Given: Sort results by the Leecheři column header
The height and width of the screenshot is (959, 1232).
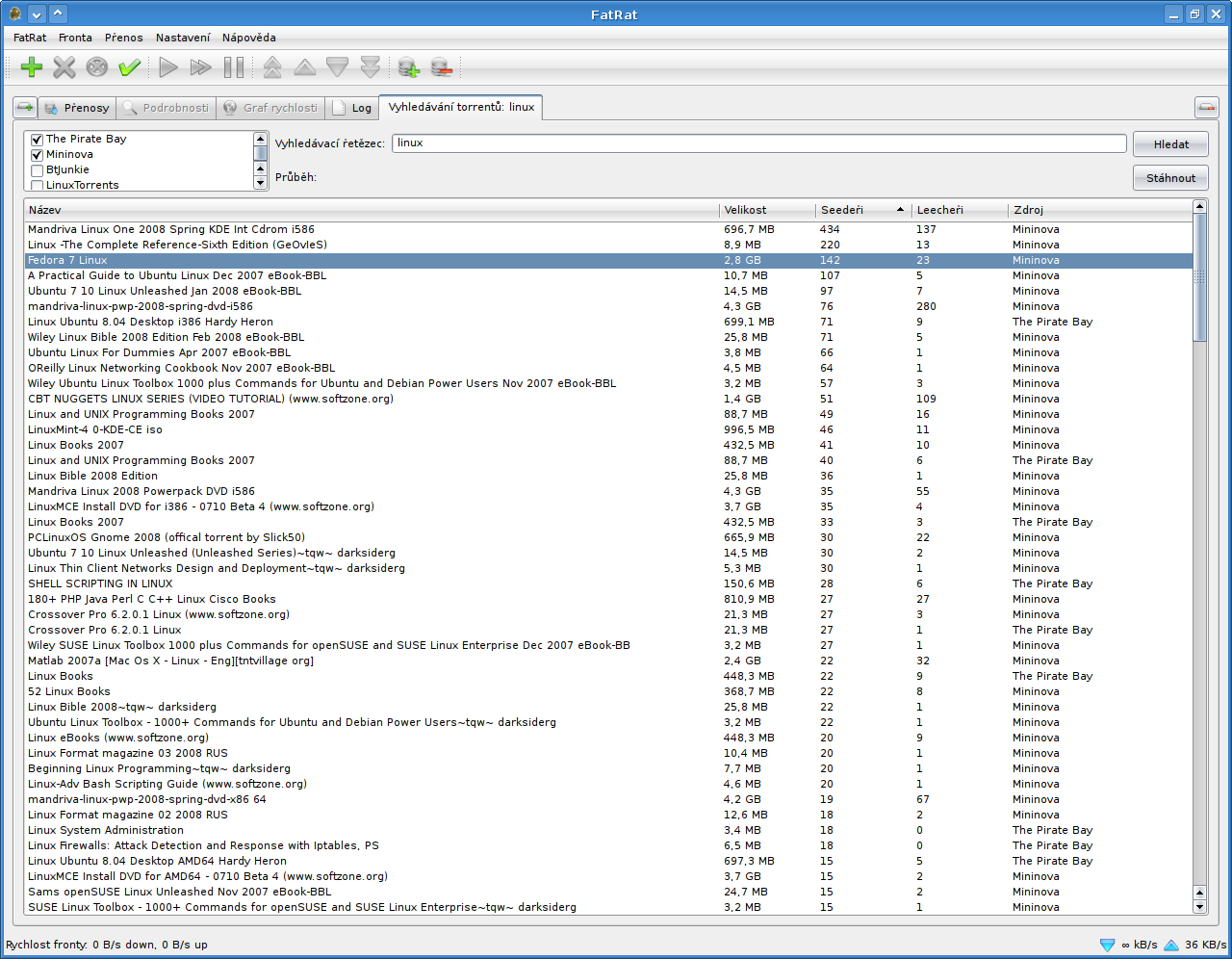Looking at the screenshot, I should (x=960, y=210).
